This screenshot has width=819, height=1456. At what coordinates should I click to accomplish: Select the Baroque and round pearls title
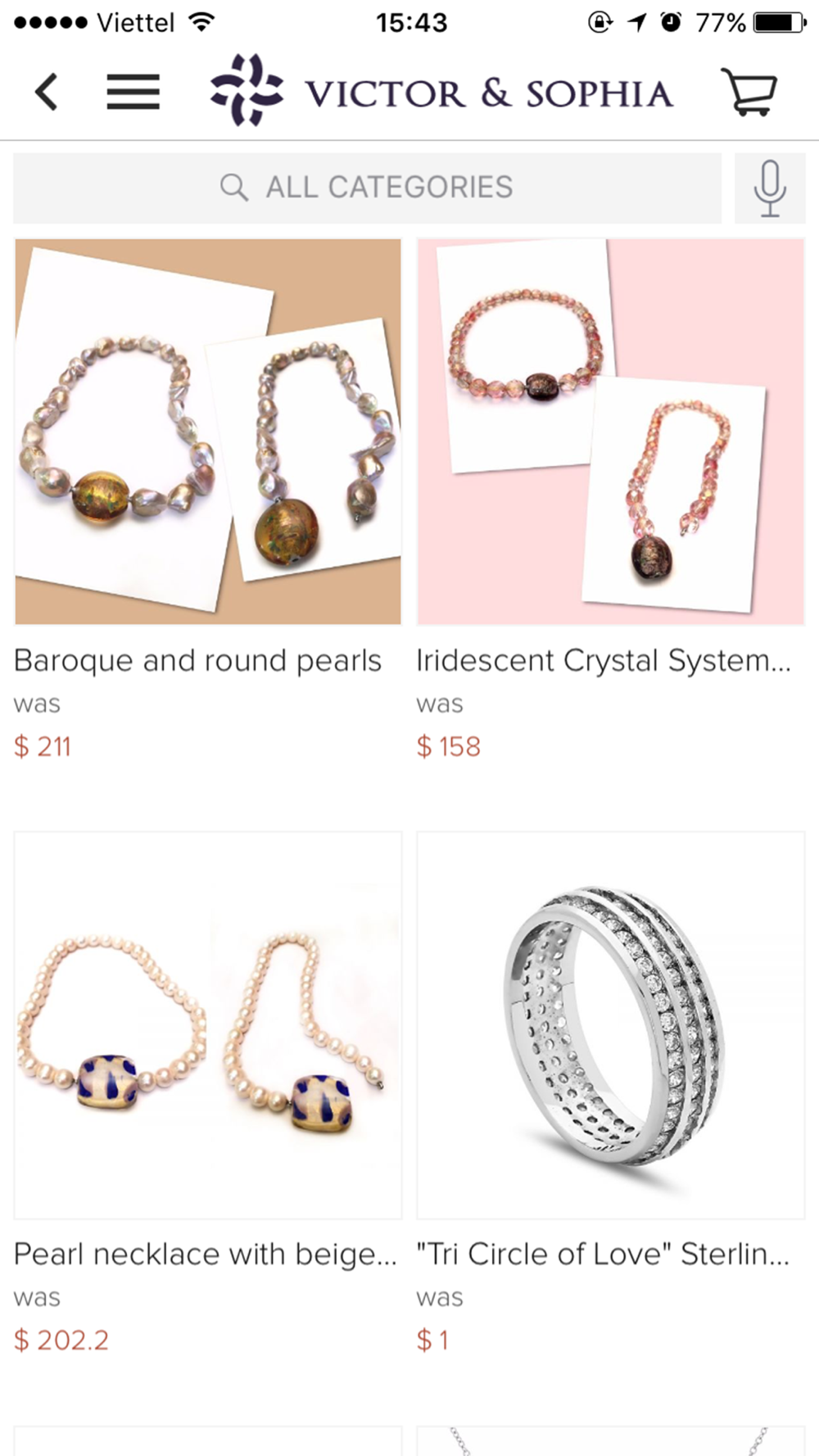point(197,661)
